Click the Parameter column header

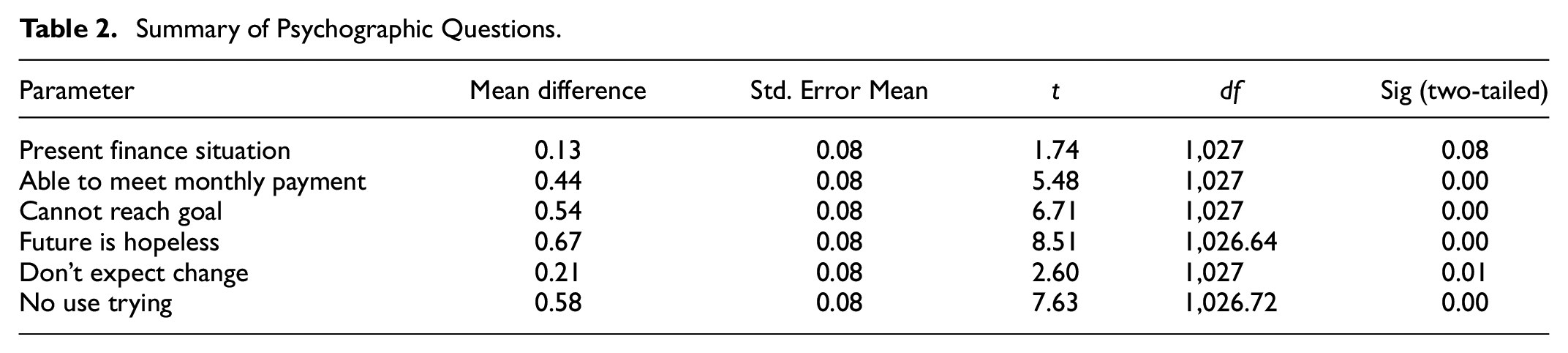pos(77,90)
